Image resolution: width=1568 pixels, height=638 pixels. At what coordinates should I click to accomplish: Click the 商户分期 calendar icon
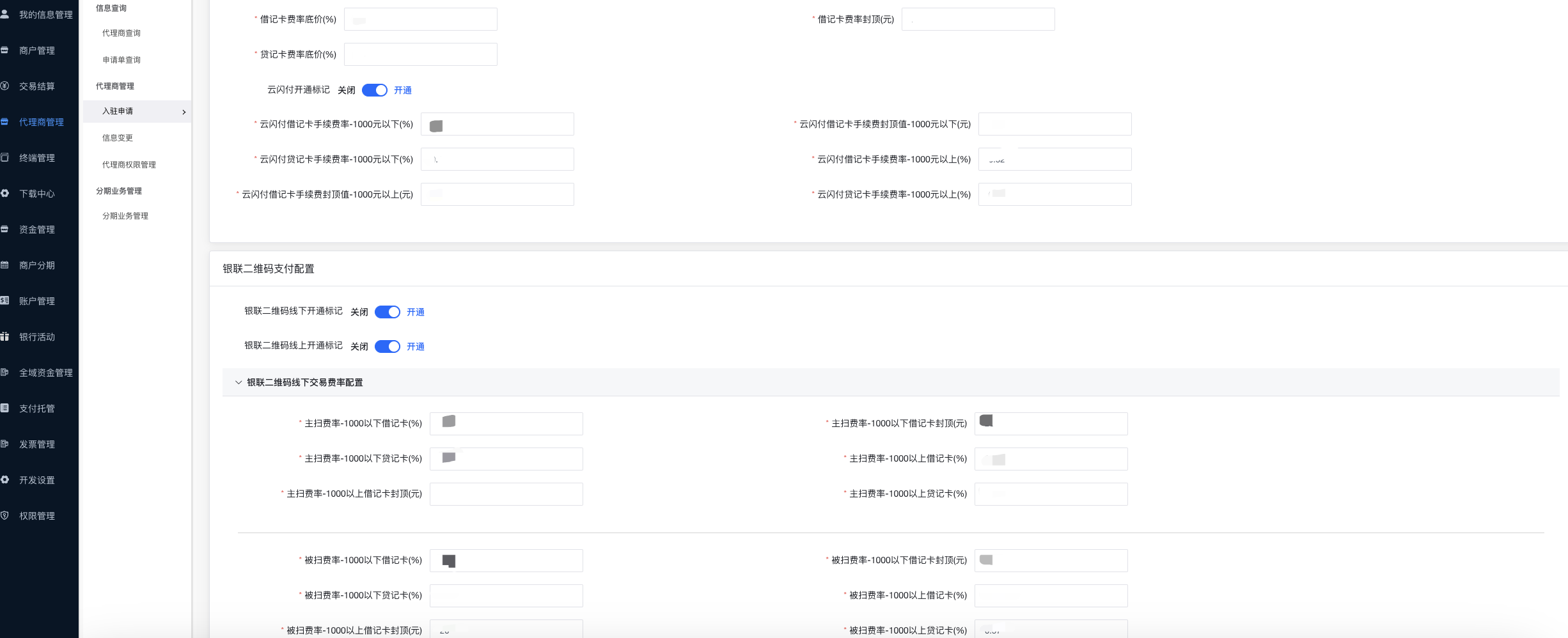[4, 265]
